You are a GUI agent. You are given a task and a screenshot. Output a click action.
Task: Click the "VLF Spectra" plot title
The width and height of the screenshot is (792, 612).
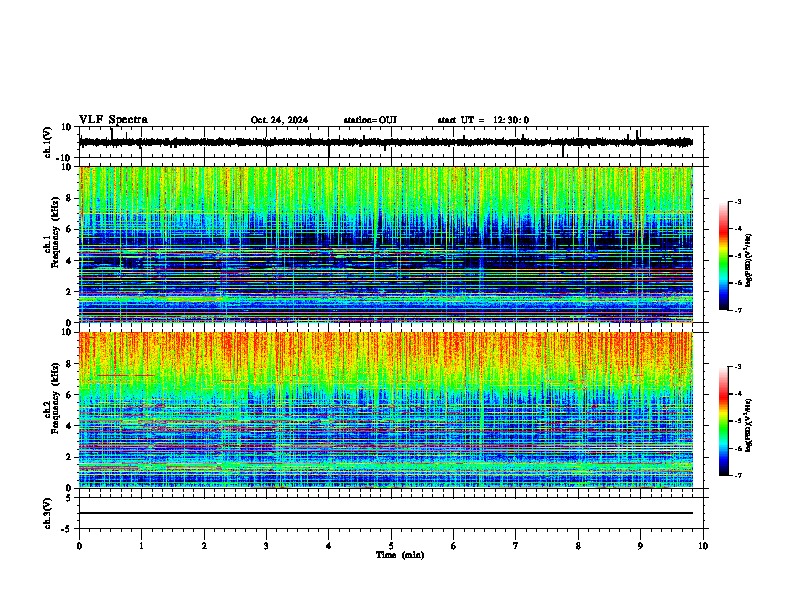[x=113, y=120]
